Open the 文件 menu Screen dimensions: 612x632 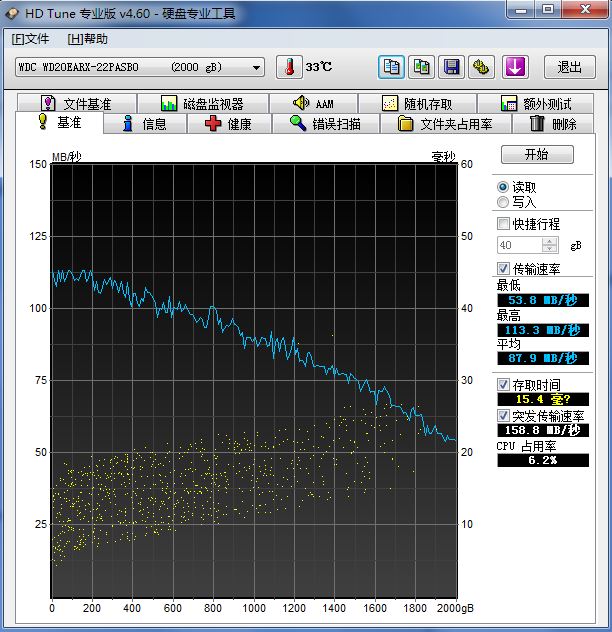tap(30, 39)
